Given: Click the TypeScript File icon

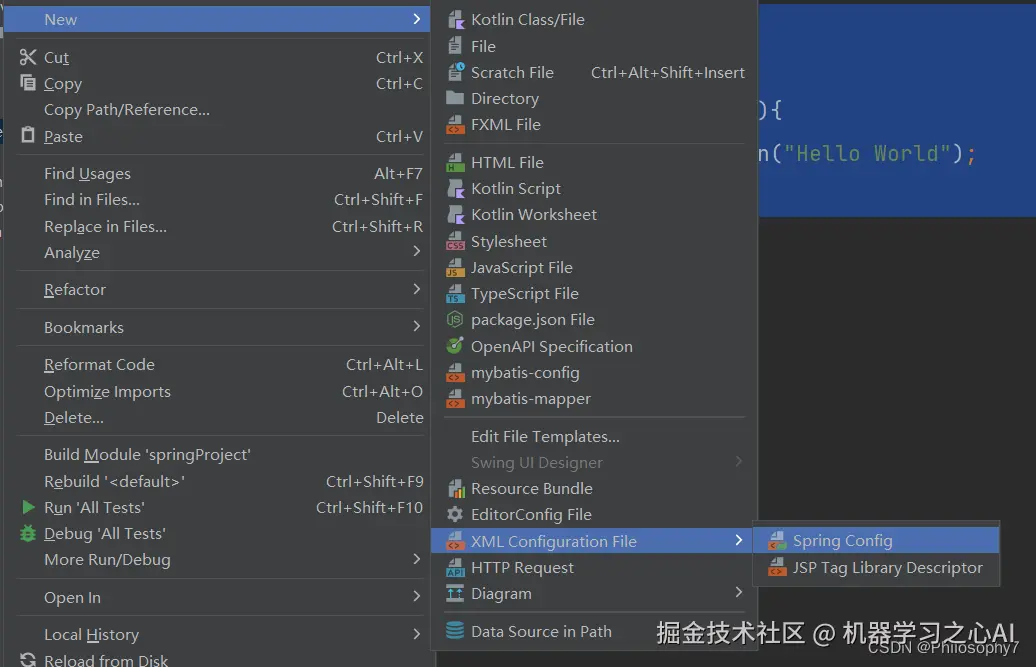Looking at the screenshot, I should coord(455,293).
